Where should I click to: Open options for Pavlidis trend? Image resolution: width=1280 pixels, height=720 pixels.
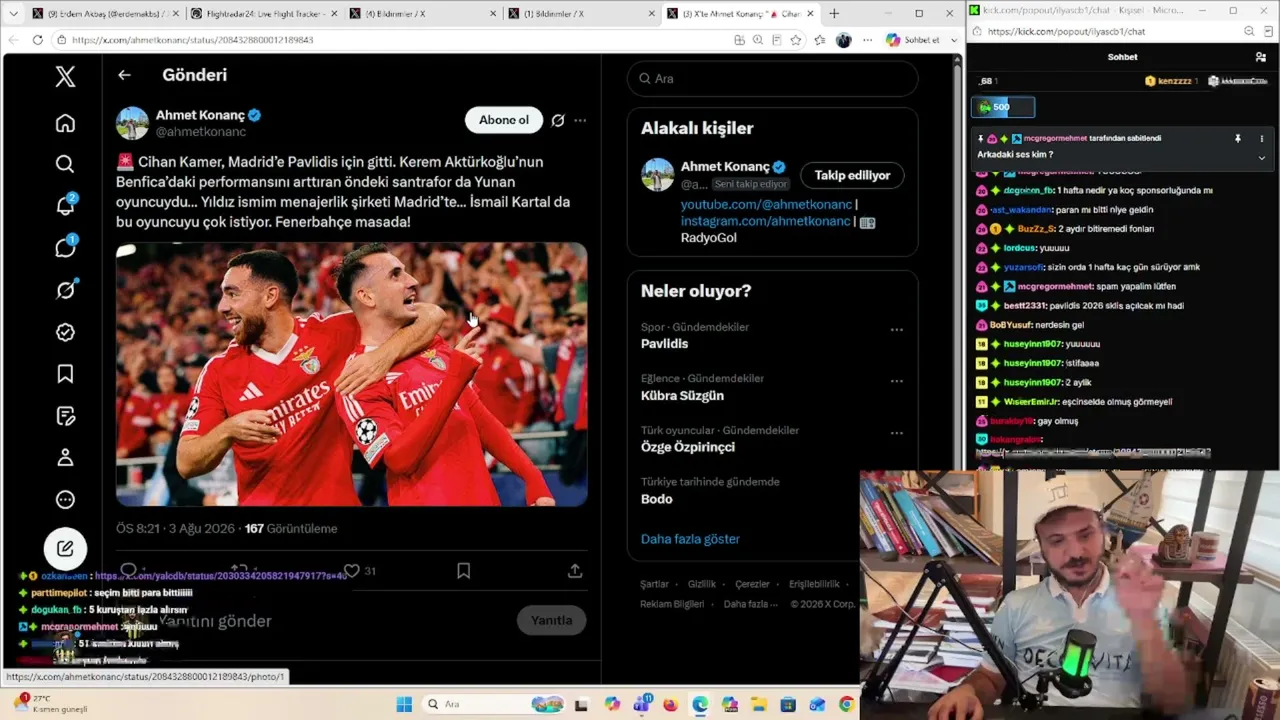(897, 330)
